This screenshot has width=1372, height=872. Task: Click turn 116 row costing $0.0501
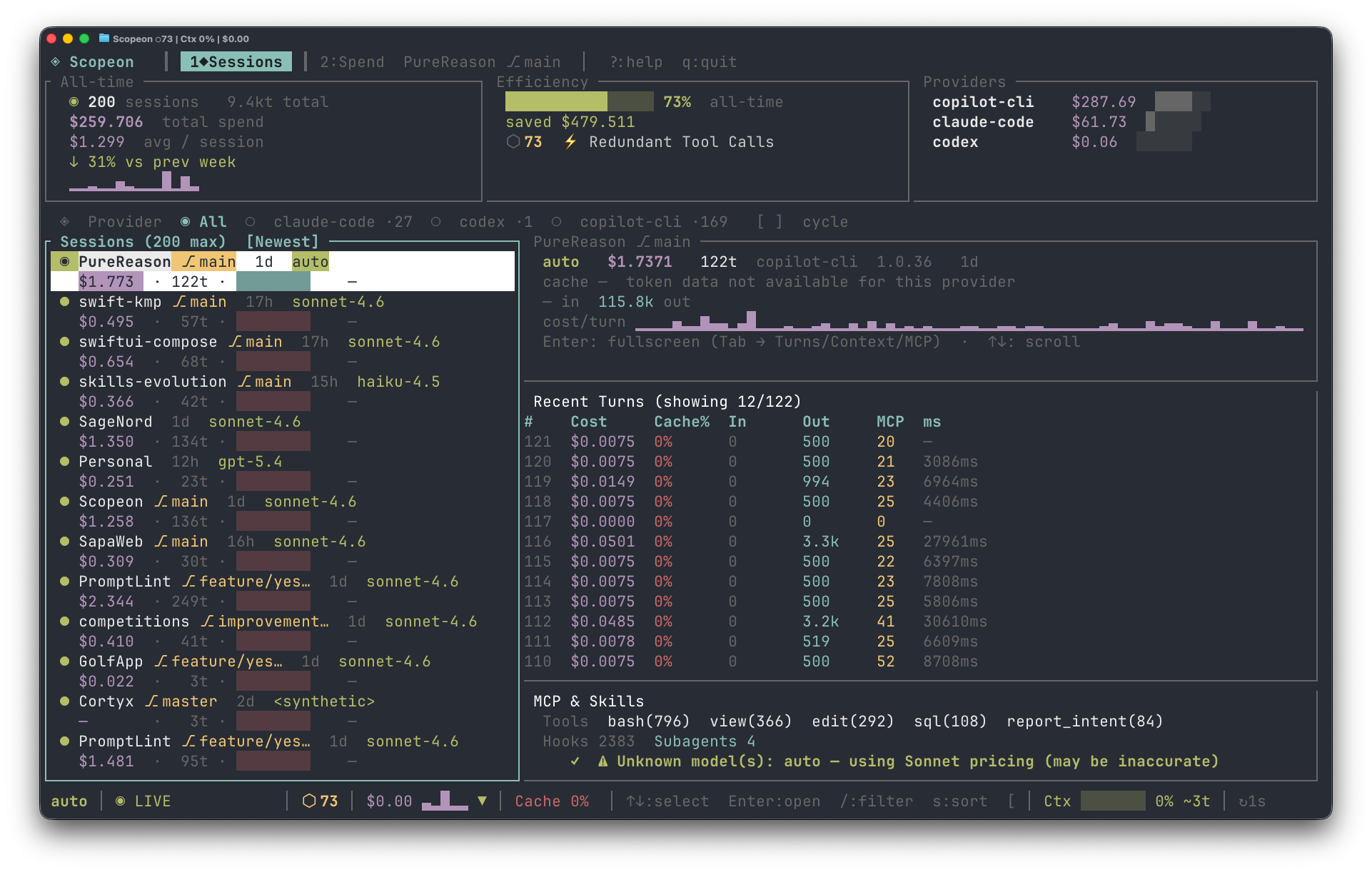(x=919, y=542)
